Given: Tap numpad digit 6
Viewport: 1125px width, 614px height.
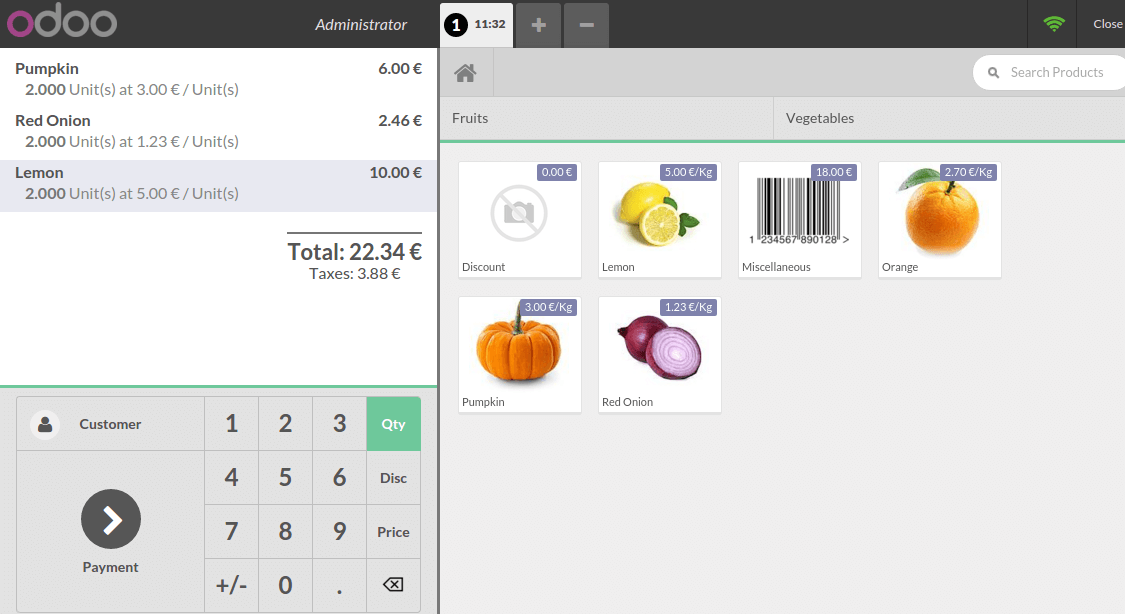Looking at the screenshot, I should point(339,478).
